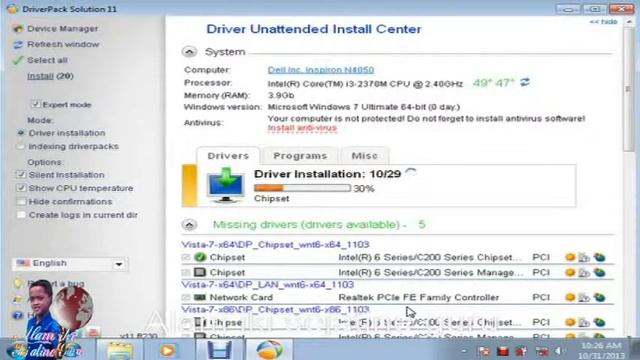640x360 pixels.
Task: Click the volume speaker tray icon
Action: tap(559, 351)
